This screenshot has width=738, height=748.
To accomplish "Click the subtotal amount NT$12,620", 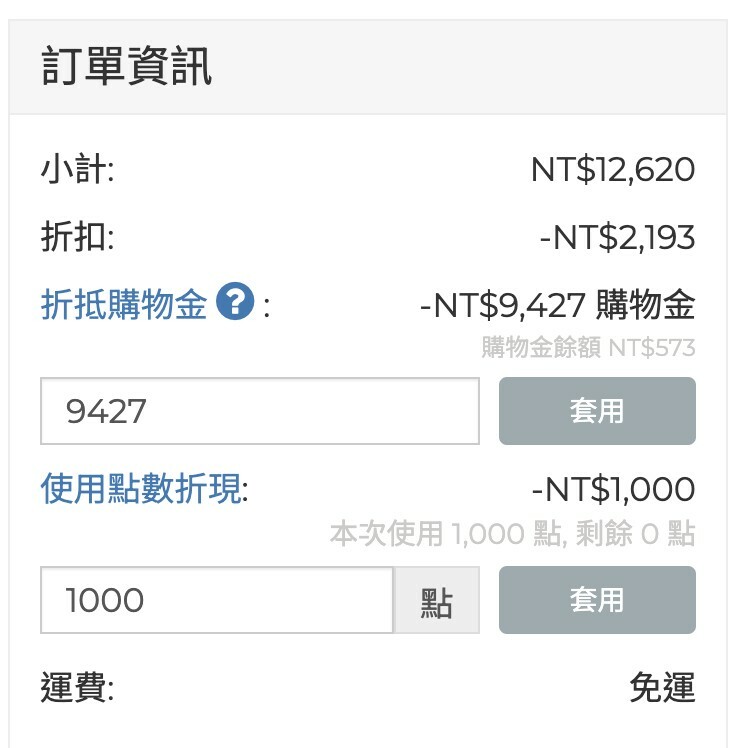I will (612, 169).
